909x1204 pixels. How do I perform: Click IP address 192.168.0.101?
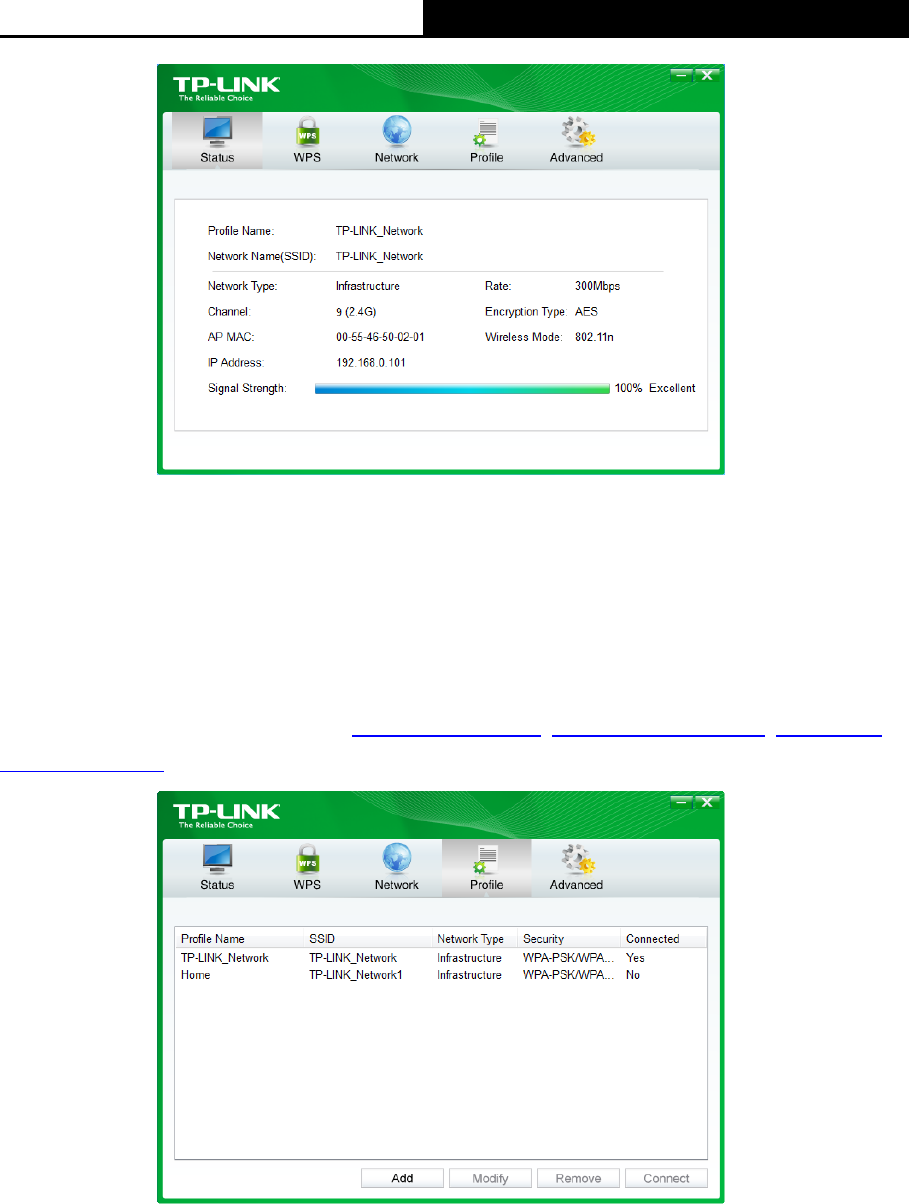pyautogui.click(x=371, y=363)
